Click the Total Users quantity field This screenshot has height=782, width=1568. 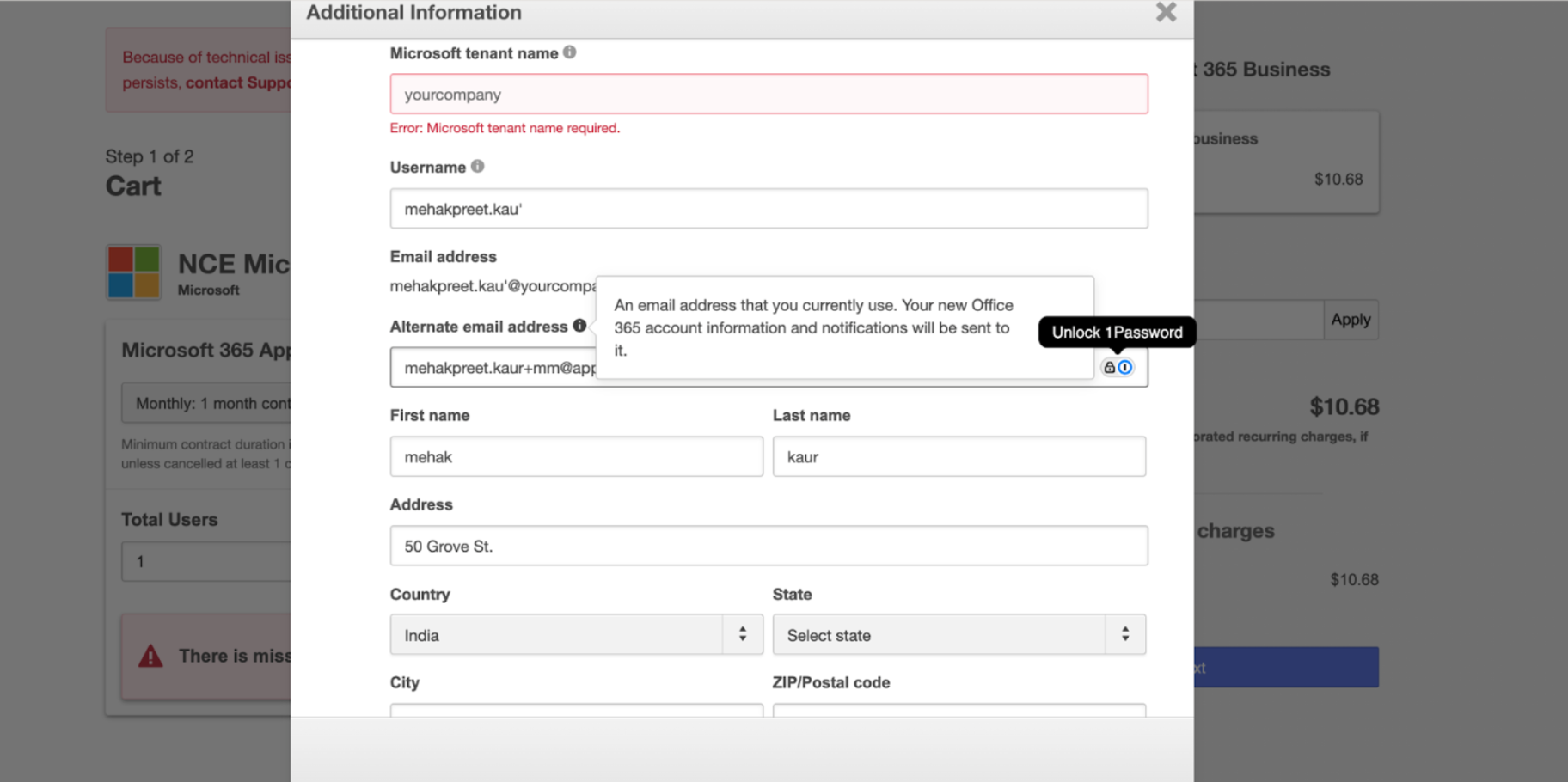[x=207, y=562]
